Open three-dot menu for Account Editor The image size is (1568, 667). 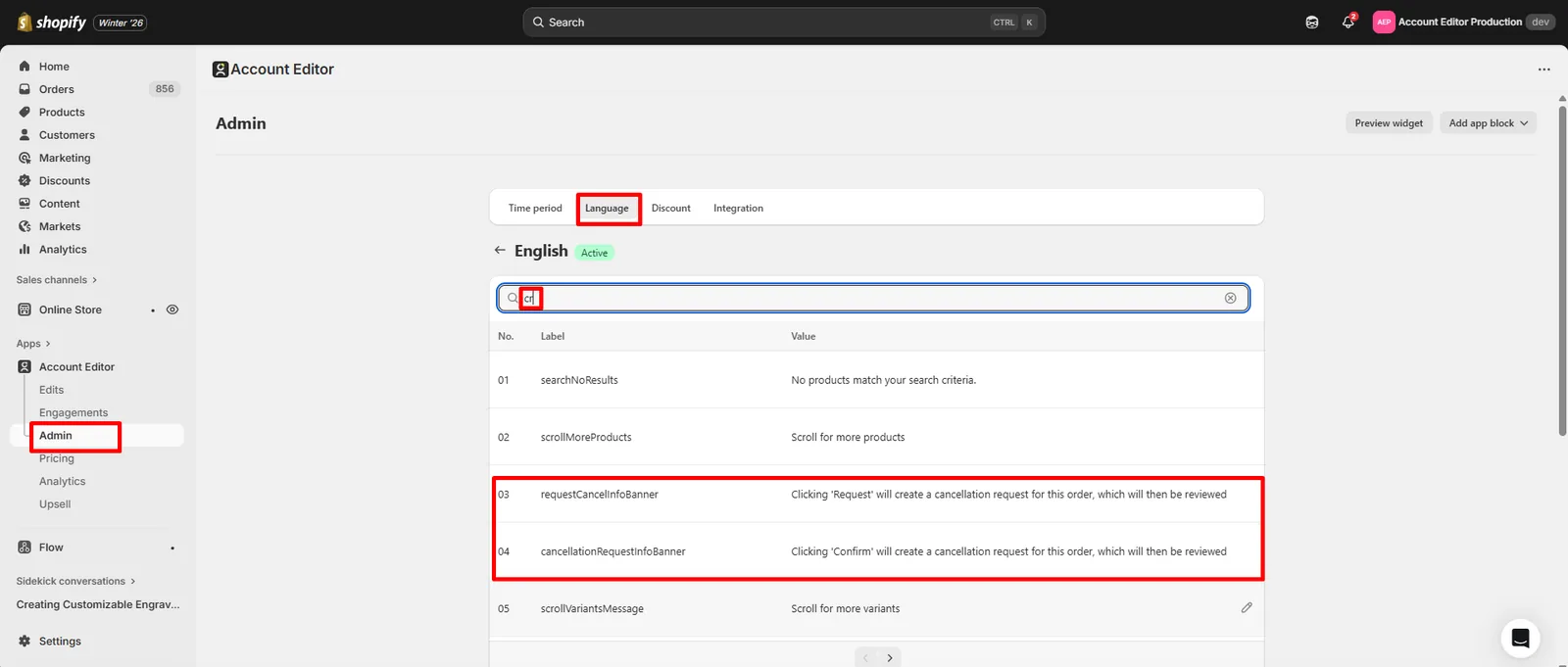(1543, 70)
